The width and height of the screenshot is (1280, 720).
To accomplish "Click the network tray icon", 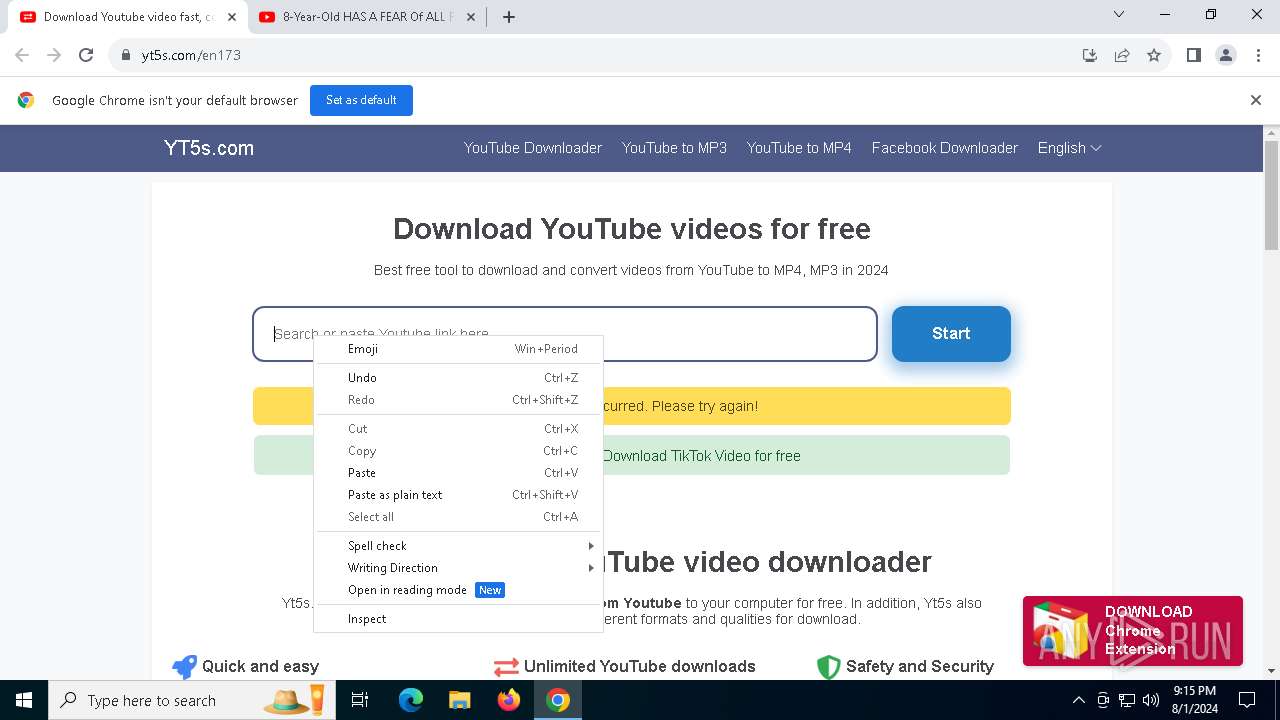I will 1127,700.
